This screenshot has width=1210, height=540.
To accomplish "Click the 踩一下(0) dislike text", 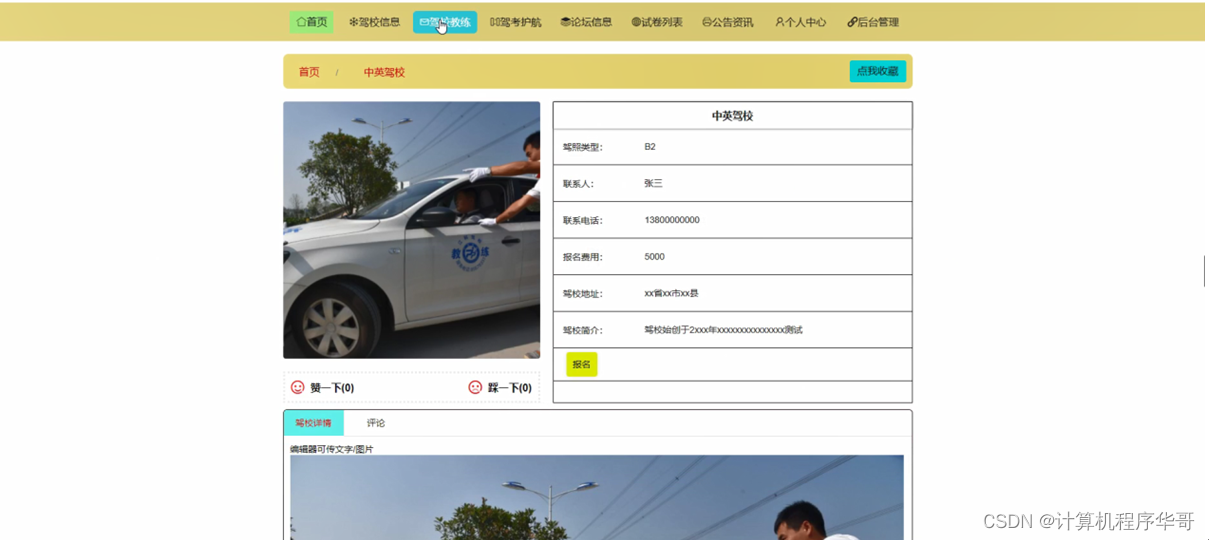I will [510, 388].
